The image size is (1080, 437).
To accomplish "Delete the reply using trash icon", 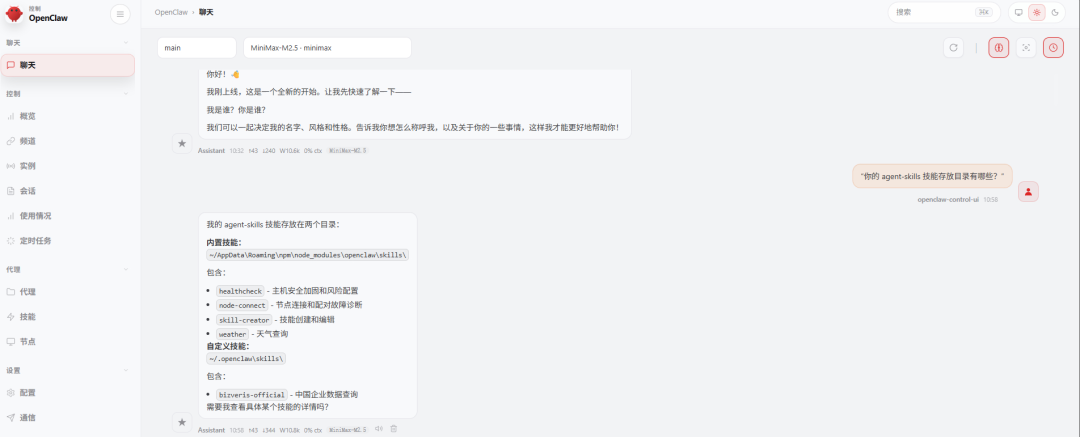I will point(394,429).
